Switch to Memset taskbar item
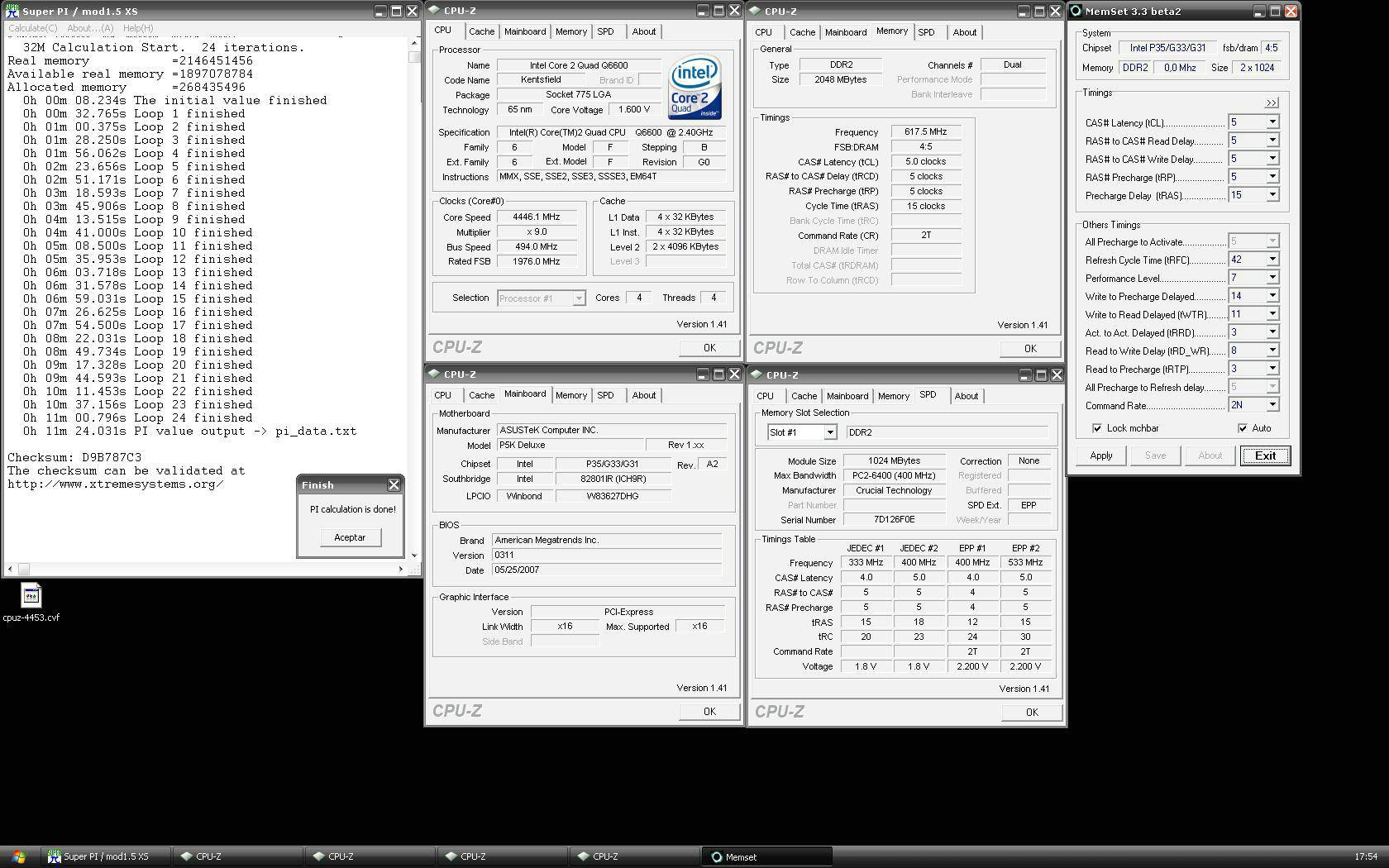1389x868 pixels. 767,856
